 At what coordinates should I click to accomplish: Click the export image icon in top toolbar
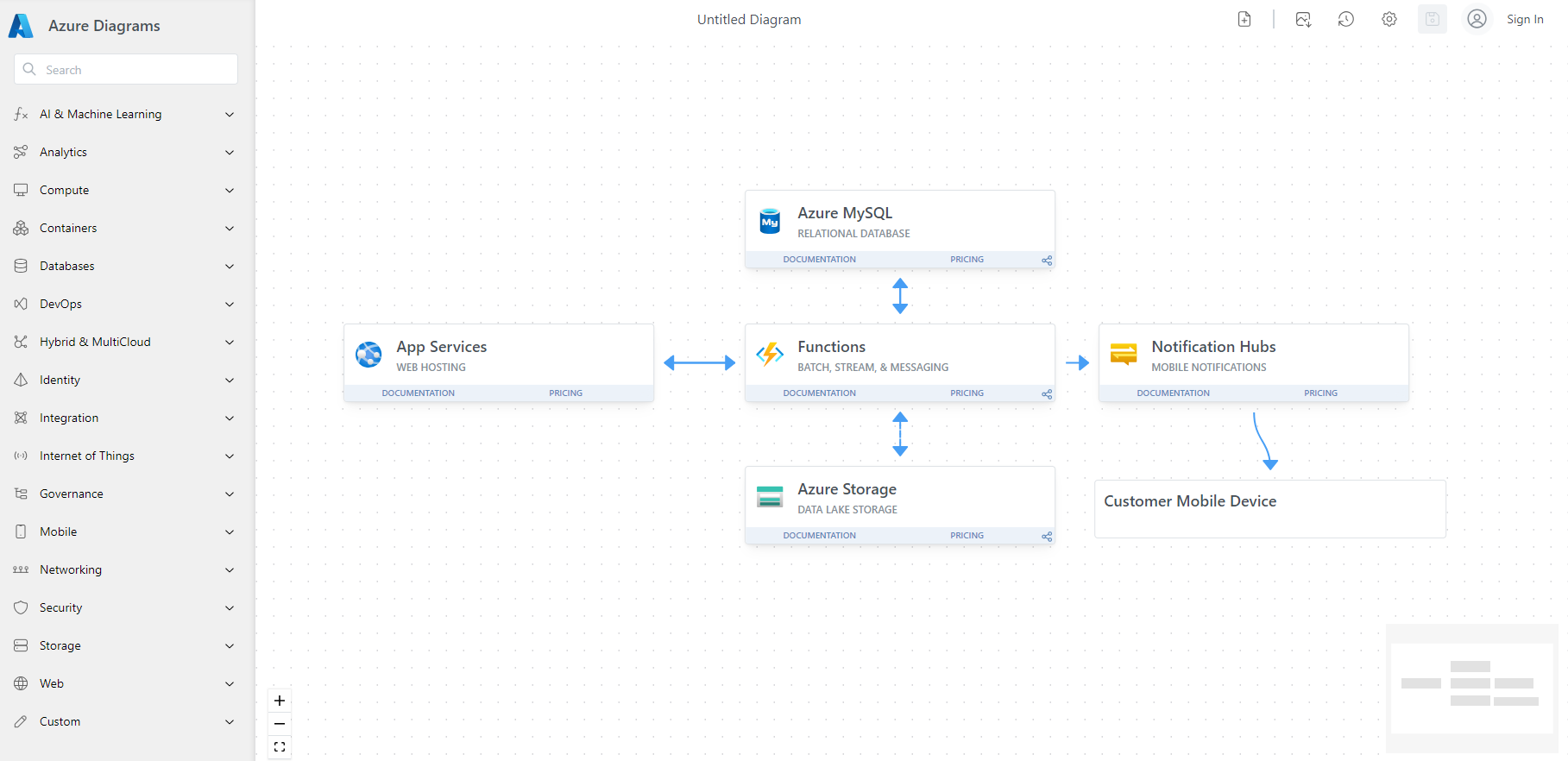pos(1303,19)
